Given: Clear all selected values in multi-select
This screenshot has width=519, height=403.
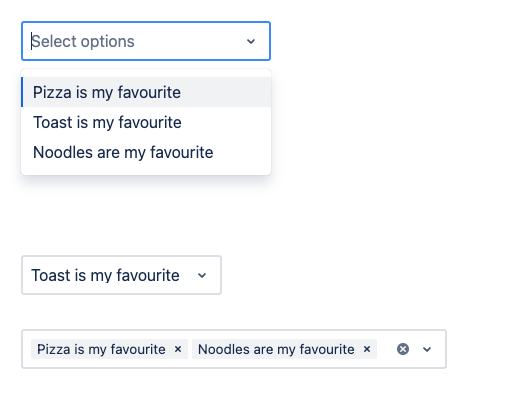Looking at the screenshot, I should point(403,349).
